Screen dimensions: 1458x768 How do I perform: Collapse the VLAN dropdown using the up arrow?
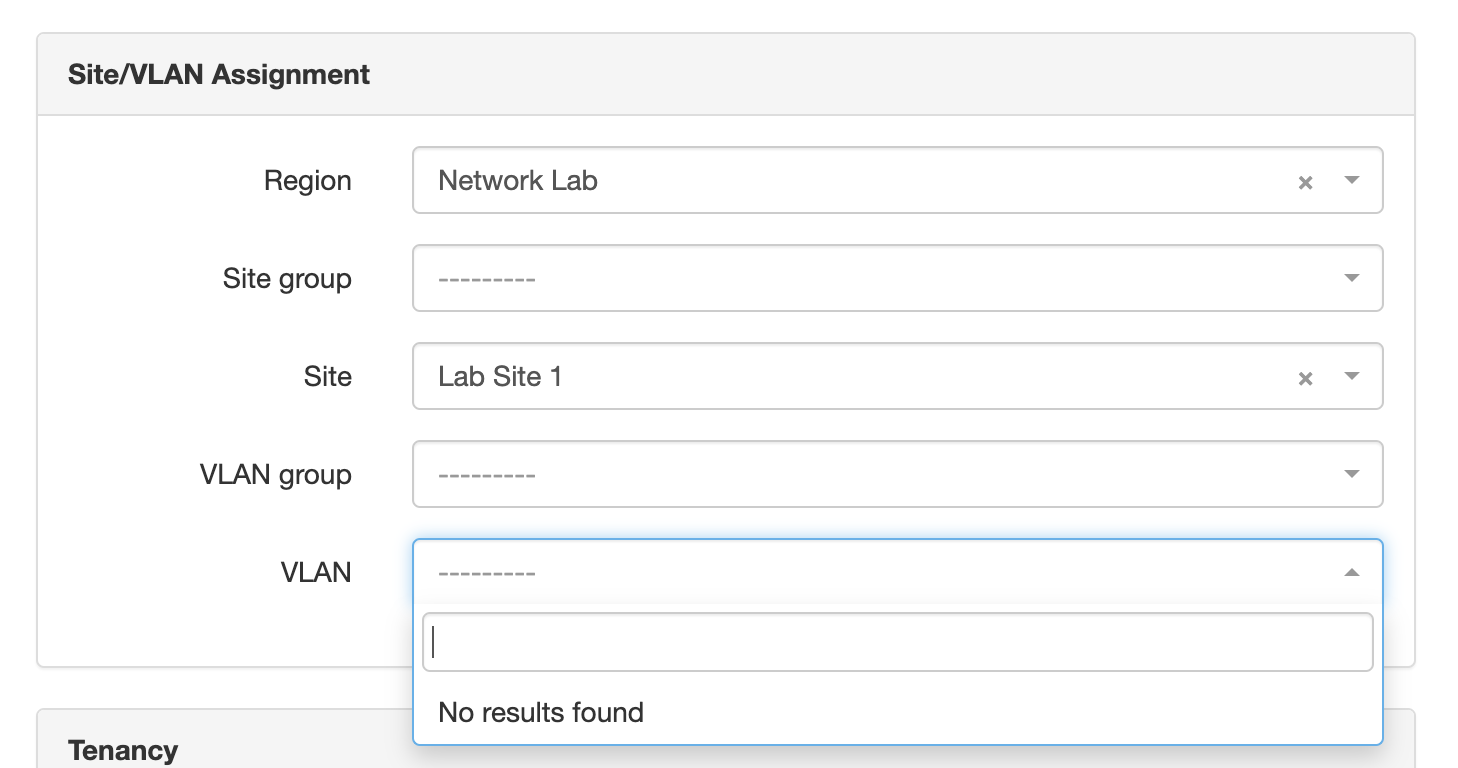click(1352, 572)
